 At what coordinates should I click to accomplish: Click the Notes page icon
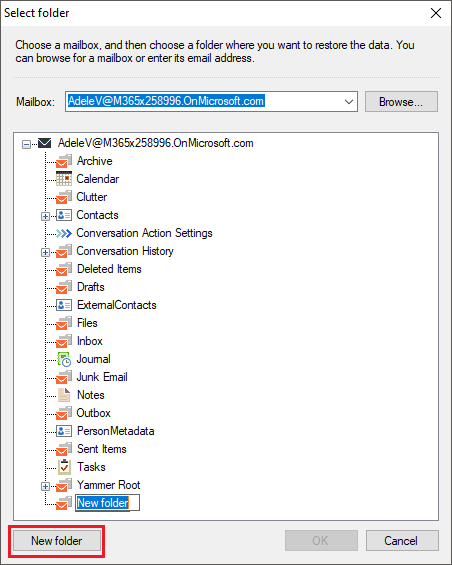(64, 395)
